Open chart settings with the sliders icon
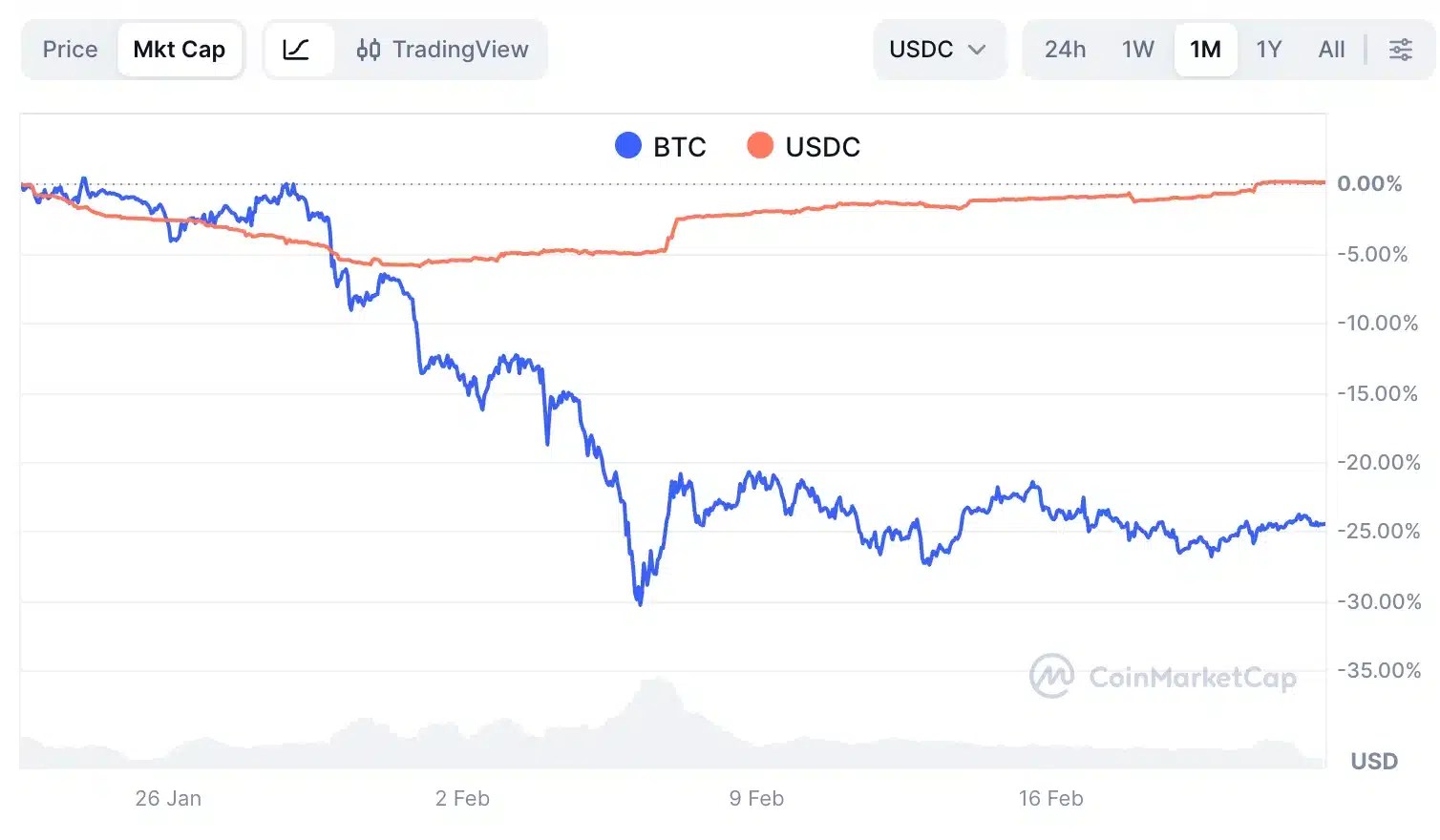Screen dimensions: 1440x840 [x=1400, y=49]
